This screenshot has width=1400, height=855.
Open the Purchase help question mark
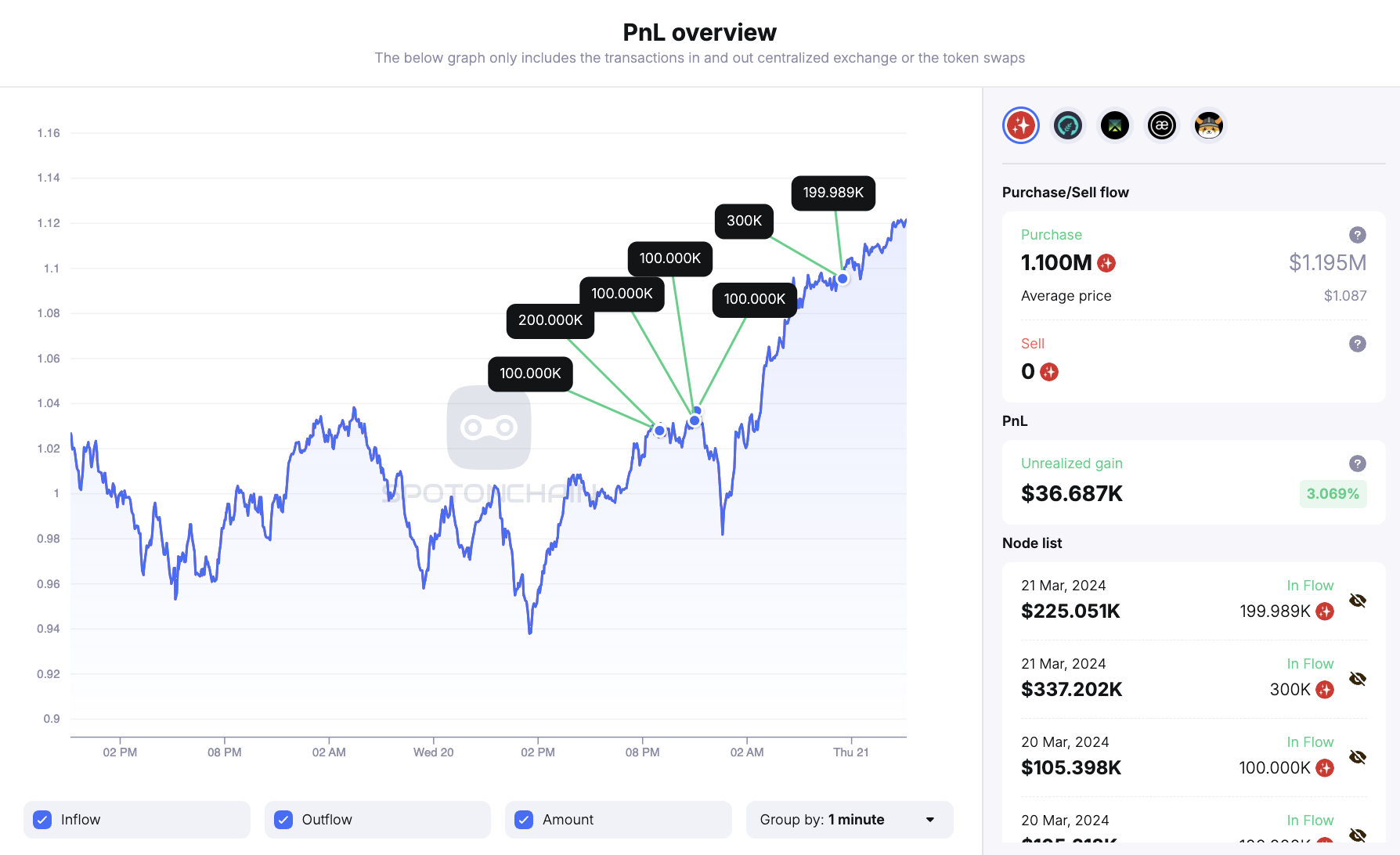[1358, 235]
